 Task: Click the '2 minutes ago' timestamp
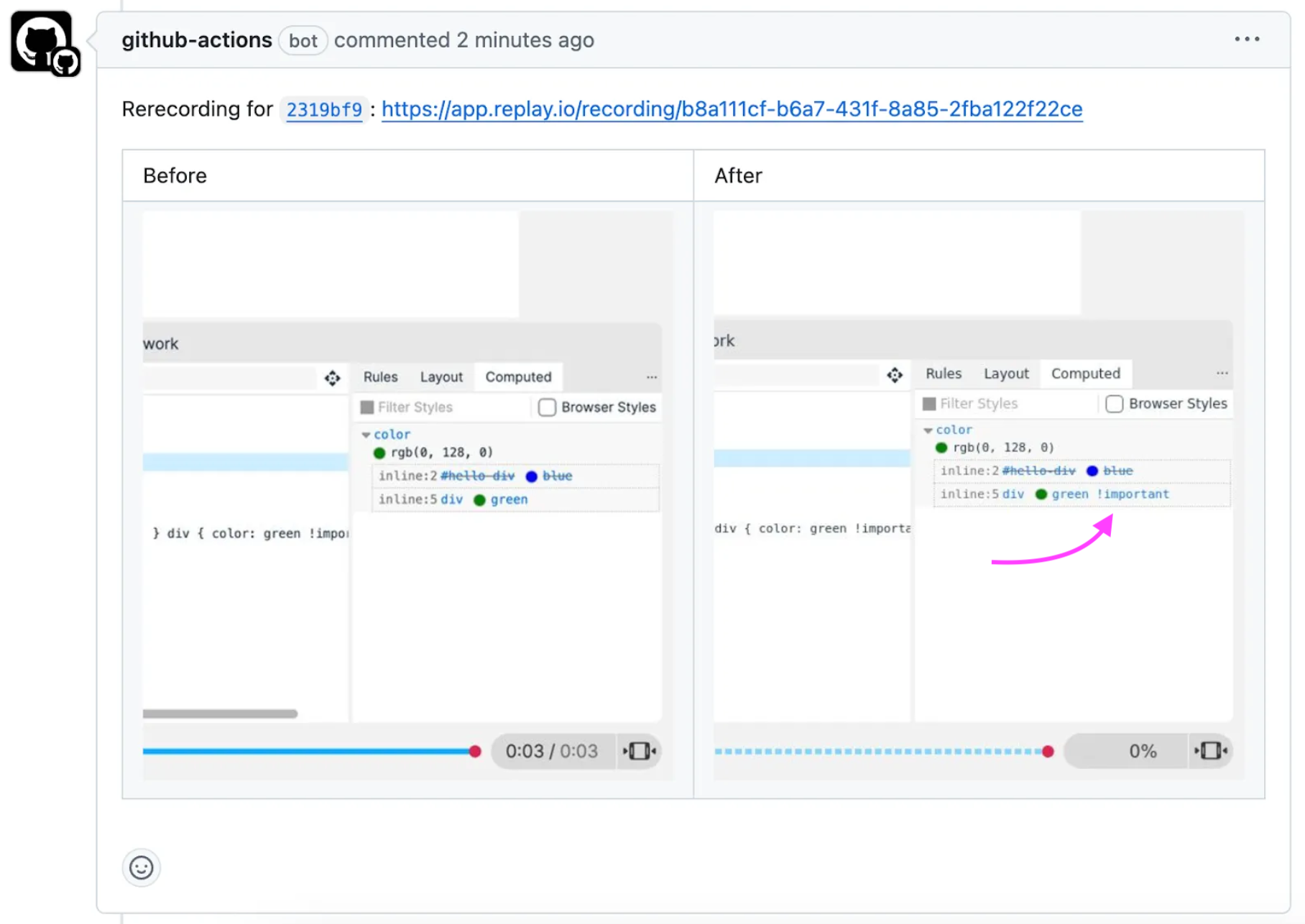pos(525,40)
